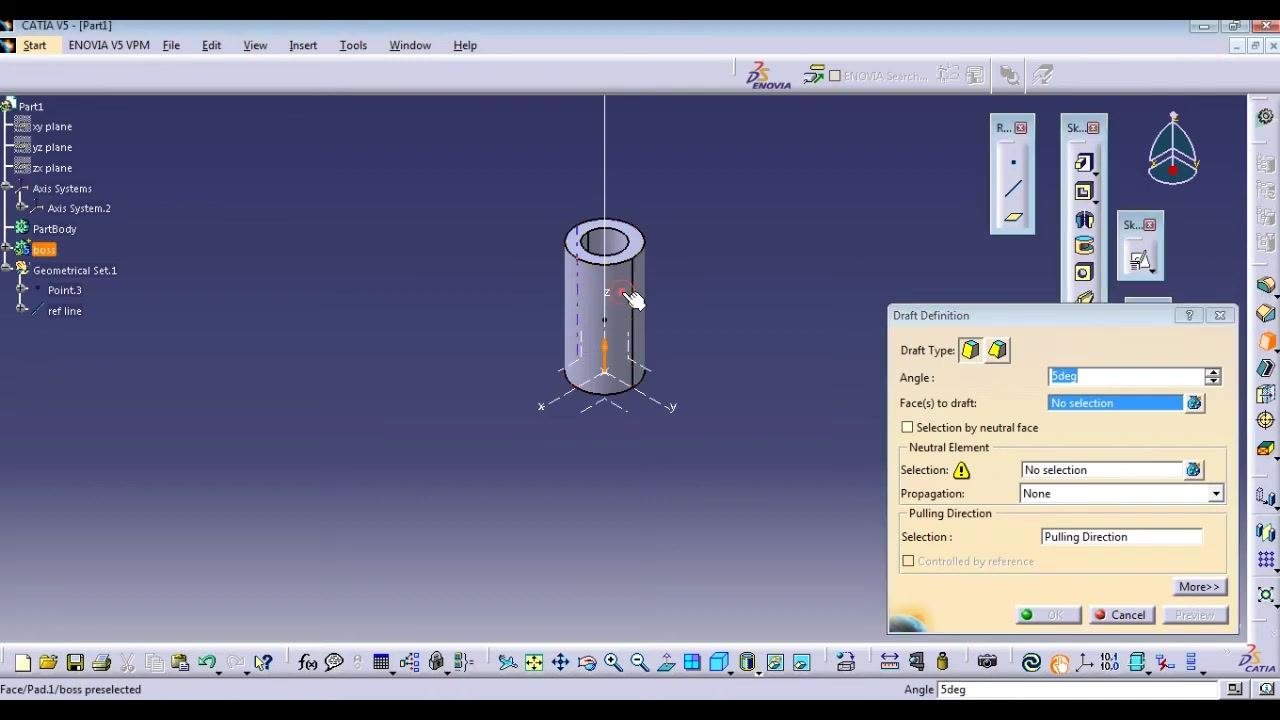1280x720 pixels.
Task: Open the Insert menu
Action: click(303, 45)
